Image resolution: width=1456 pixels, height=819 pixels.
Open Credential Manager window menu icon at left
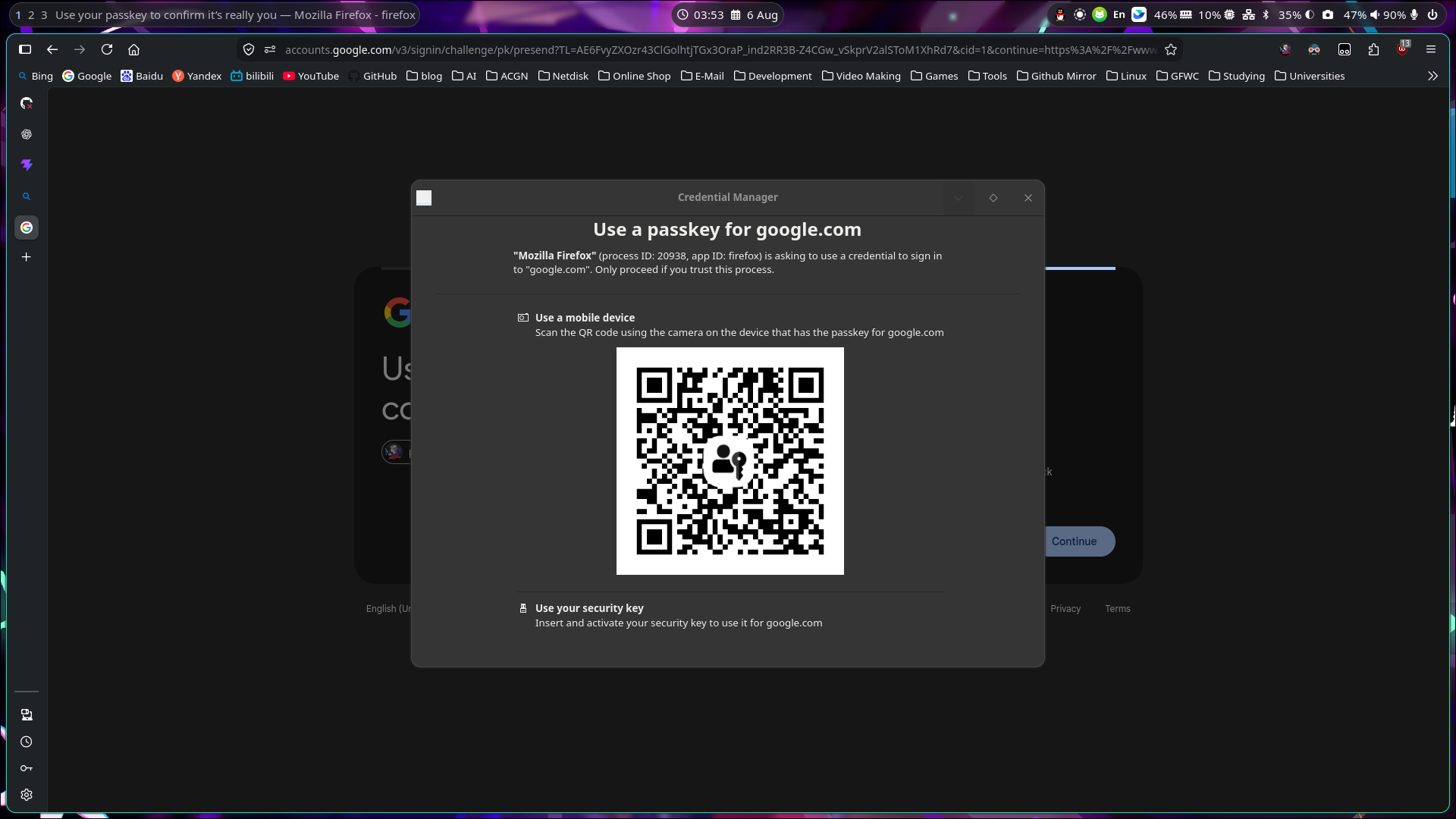click(x=424, y=198)
